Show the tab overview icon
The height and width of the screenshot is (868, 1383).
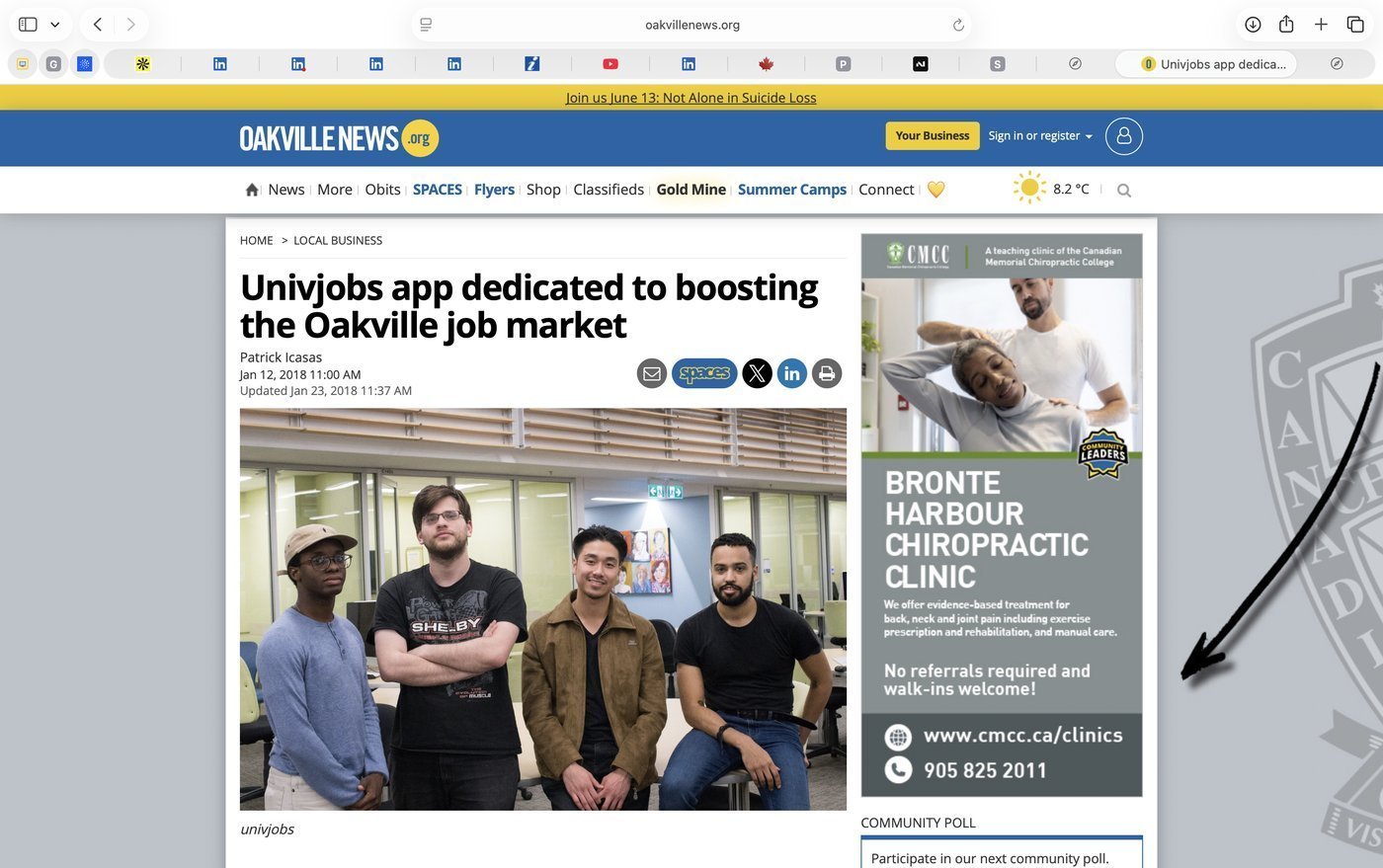(x=1355, y=25)
